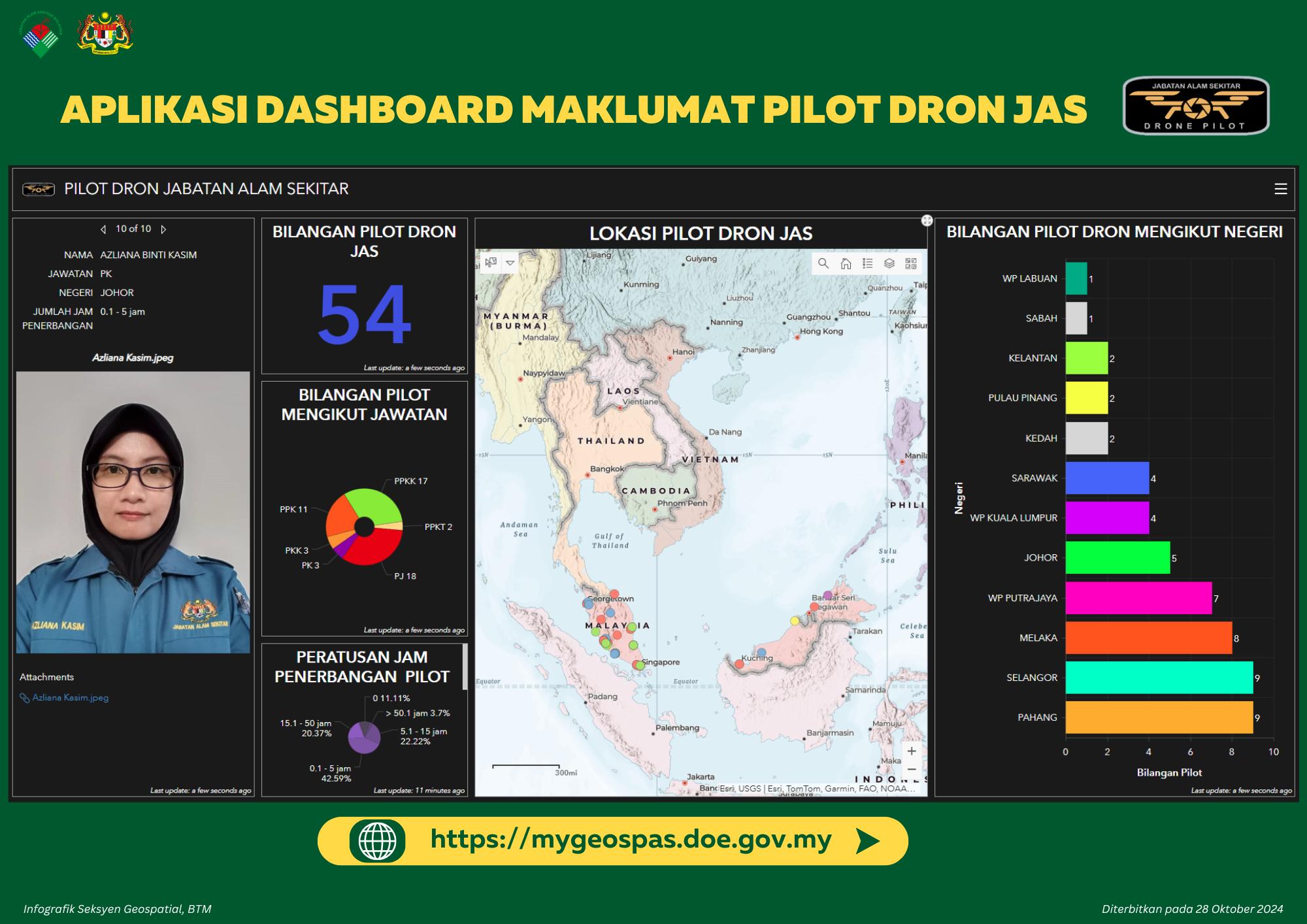Activate the map selection tool
Image resolution: width=1307 pixels, height=924 pixels.
point(491,263)
